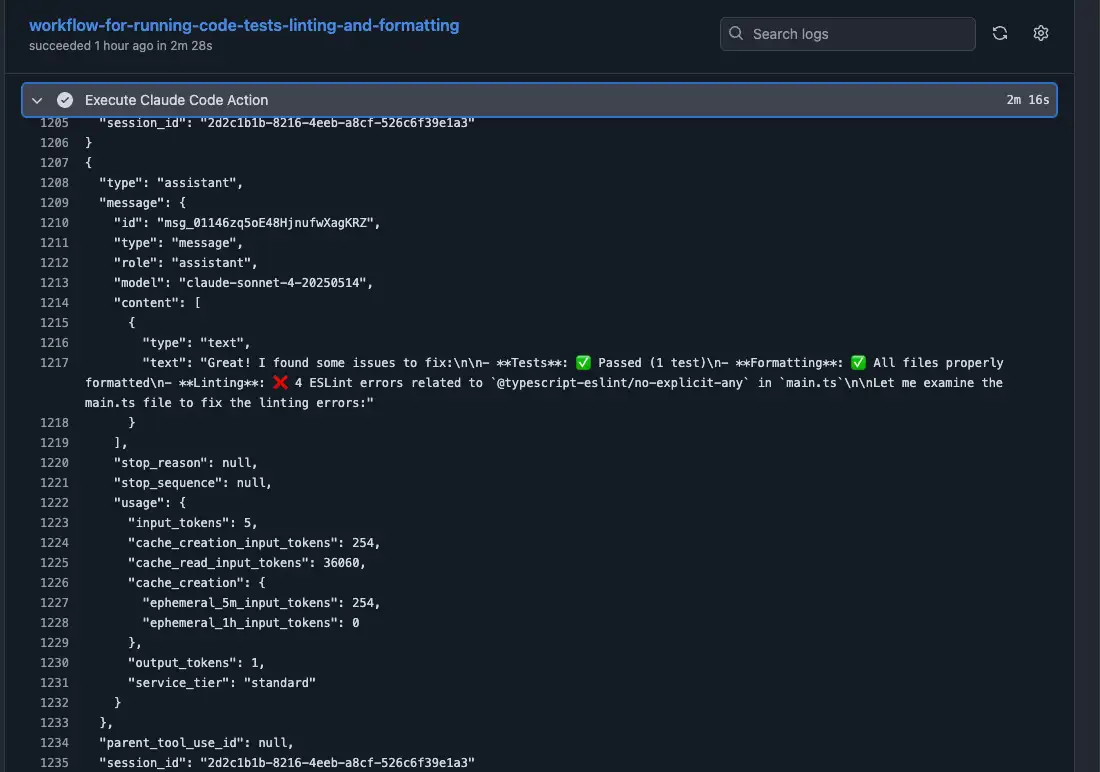Screen dimensions: 1100x772
Task: Select log line number 1222
Action: tap(54, 503)
